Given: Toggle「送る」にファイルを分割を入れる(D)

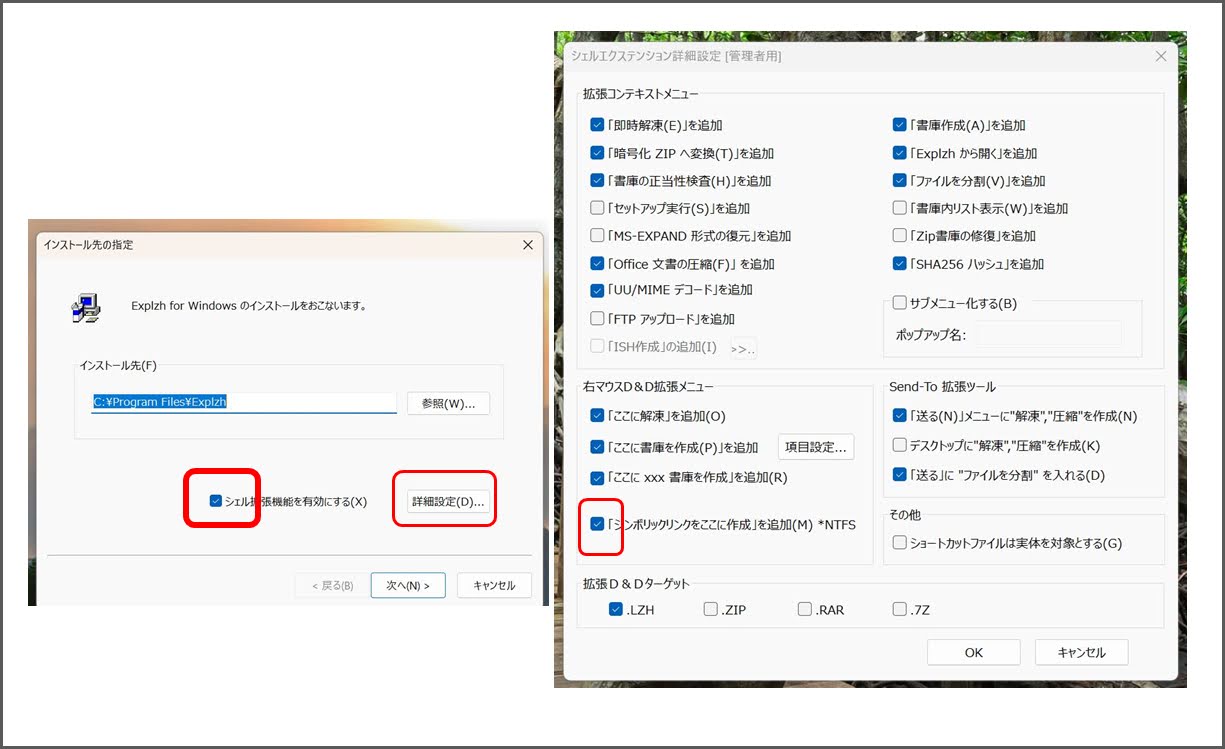Looking at the screenshot, I should point(899,475).
